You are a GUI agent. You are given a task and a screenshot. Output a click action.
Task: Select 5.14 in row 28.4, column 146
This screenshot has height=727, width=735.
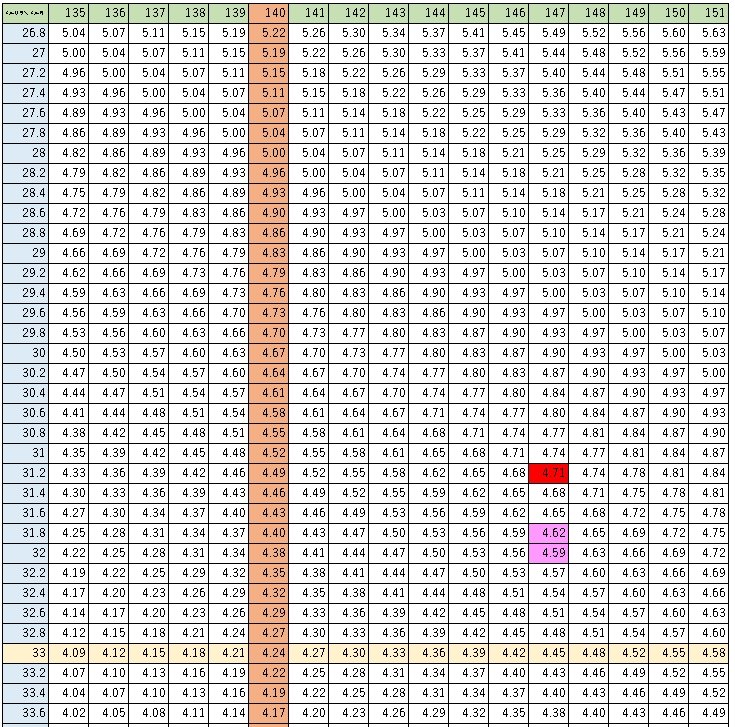click(509, 193)
